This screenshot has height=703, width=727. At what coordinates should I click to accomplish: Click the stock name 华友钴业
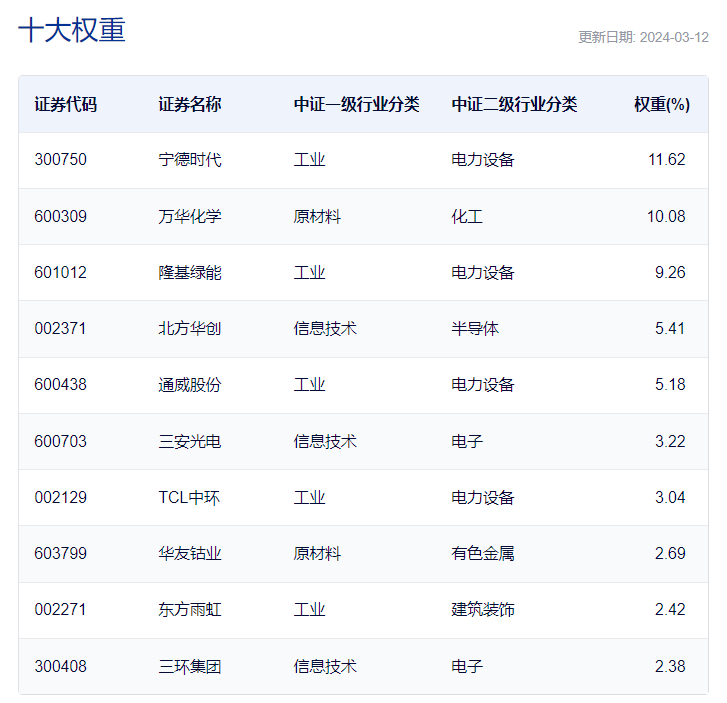pos(190,553)
